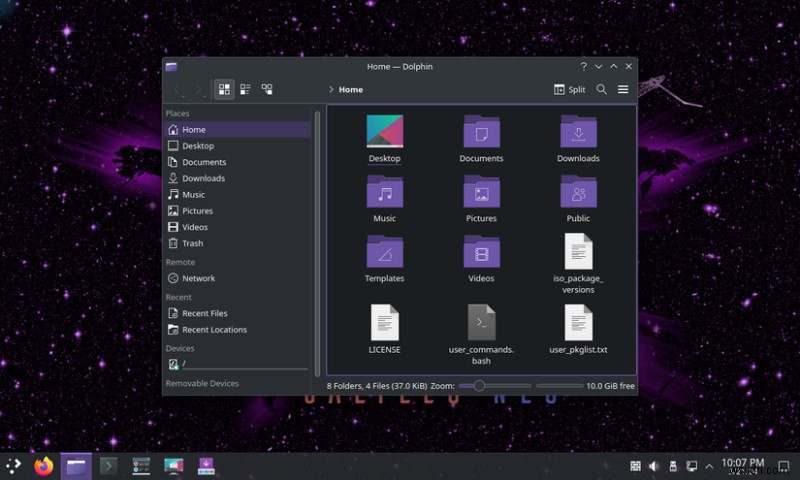Open the display configuration tray icon

point(691,466)
